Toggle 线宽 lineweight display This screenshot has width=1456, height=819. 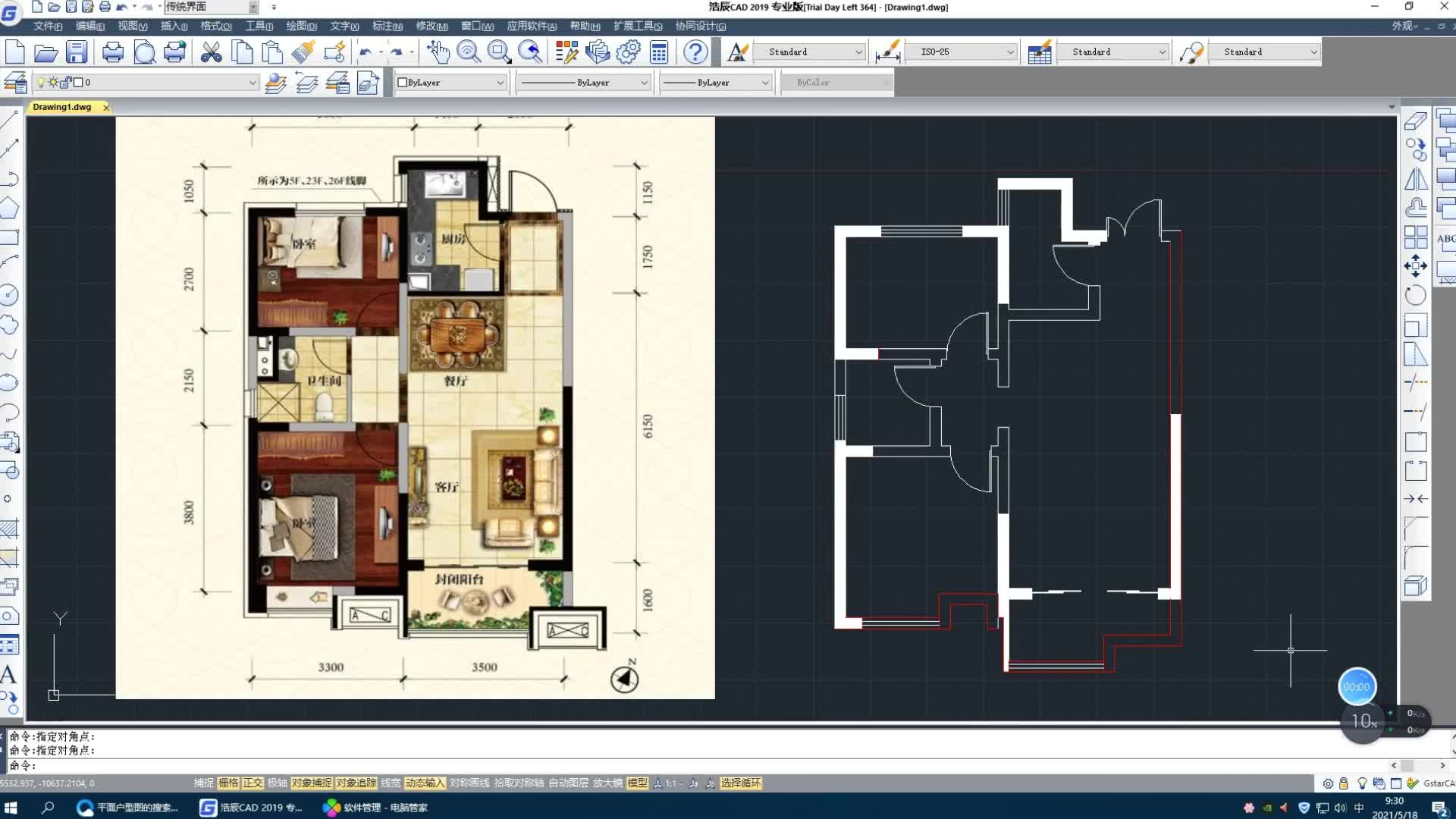coord(391,783)
